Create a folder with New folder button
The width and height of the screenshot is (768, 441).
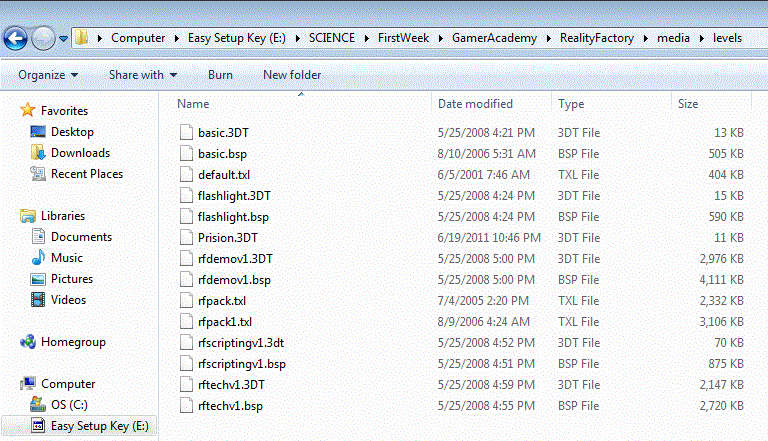click(292, 75)
